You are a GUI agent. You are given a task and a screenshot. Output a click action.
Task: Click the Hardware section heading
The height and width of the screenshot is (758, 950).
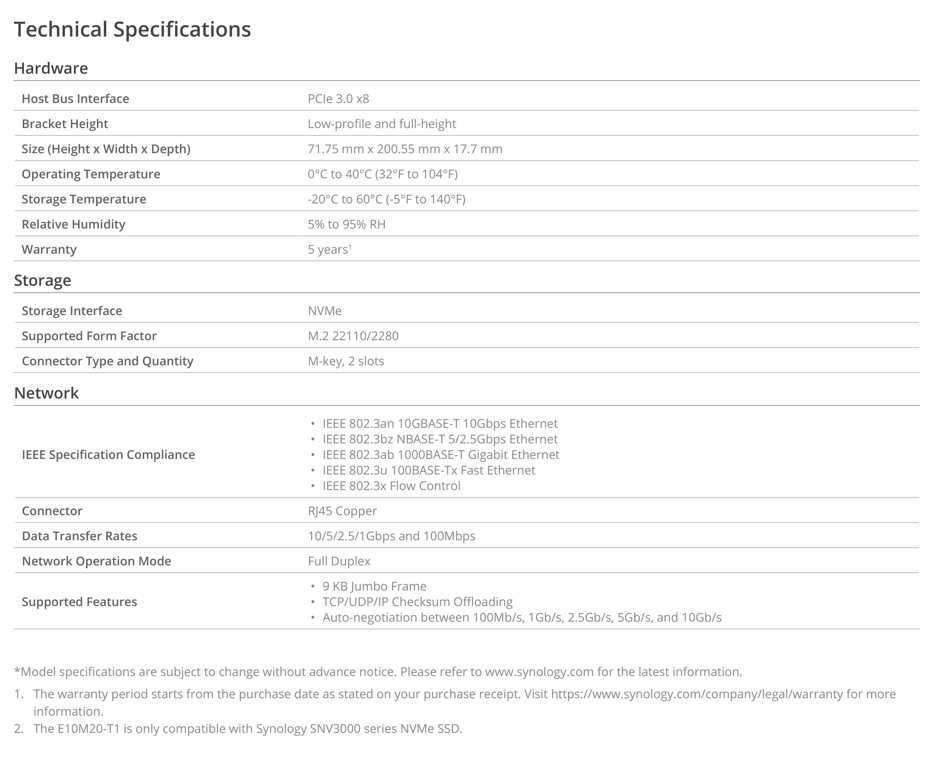point(51,68)
